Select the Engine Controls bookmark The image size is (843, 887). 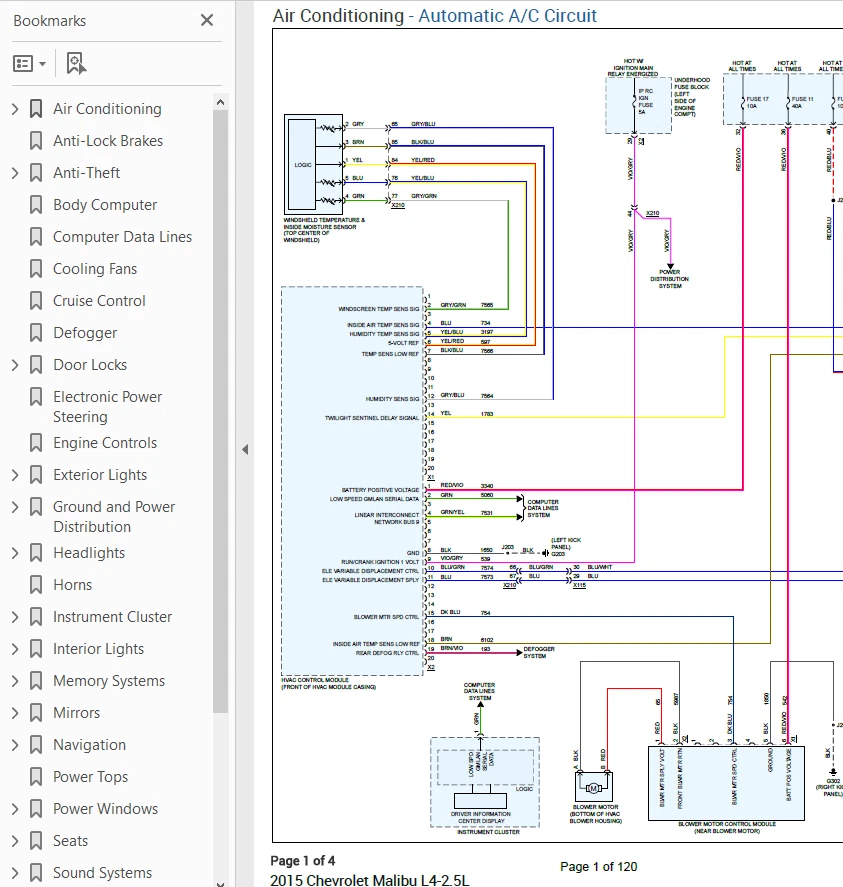coord(105,442)
